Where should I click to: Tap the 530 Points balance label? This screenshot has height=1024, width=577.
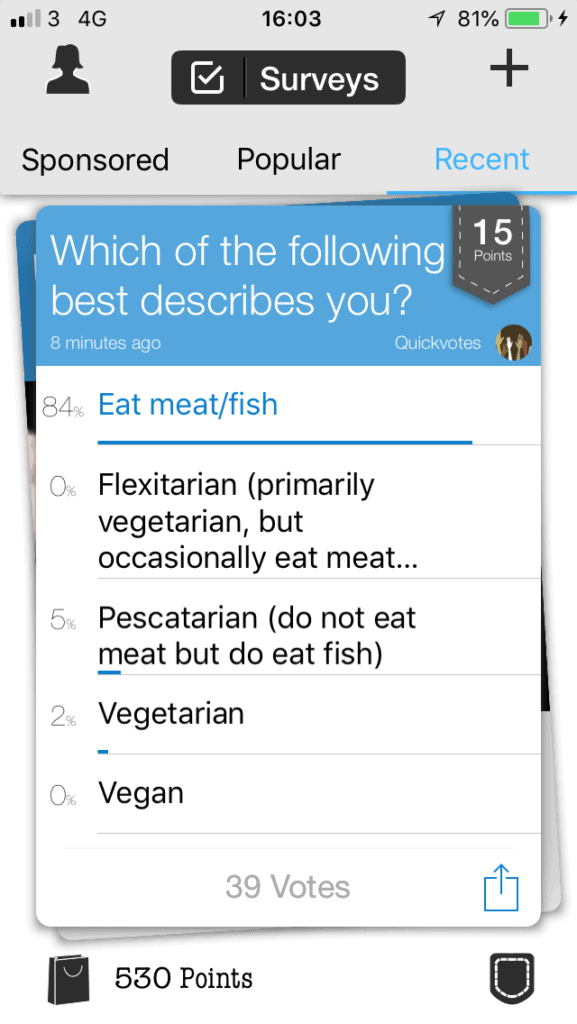(183, 978)
